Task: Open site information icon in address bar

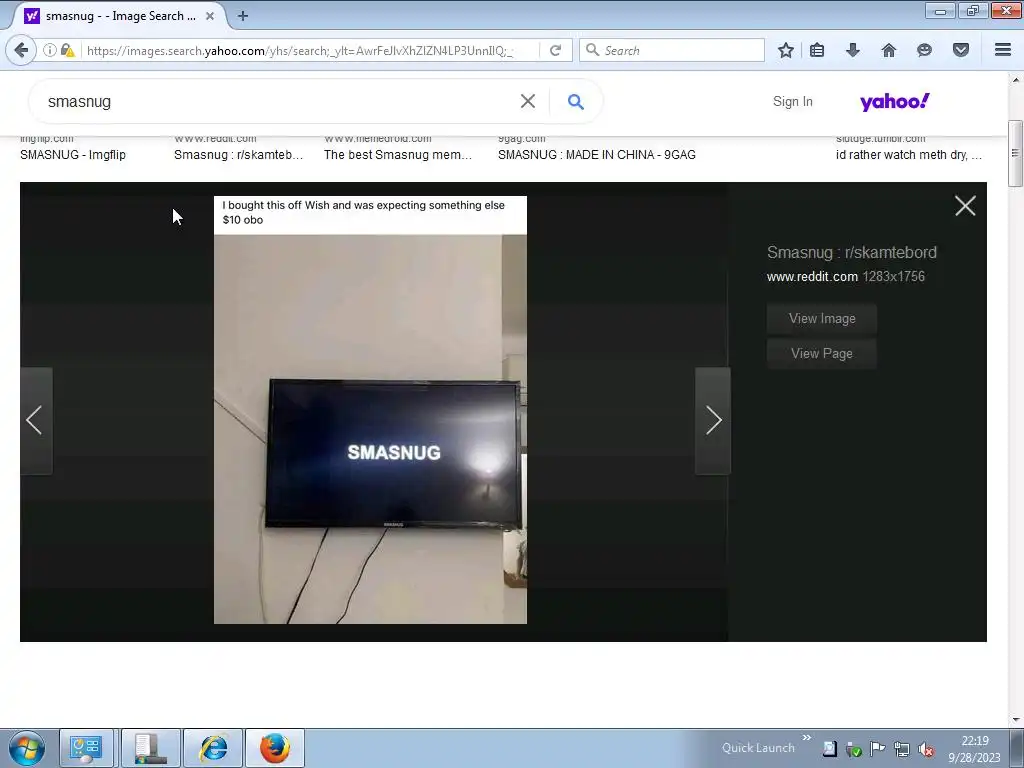Action: (x=50, y=50)
